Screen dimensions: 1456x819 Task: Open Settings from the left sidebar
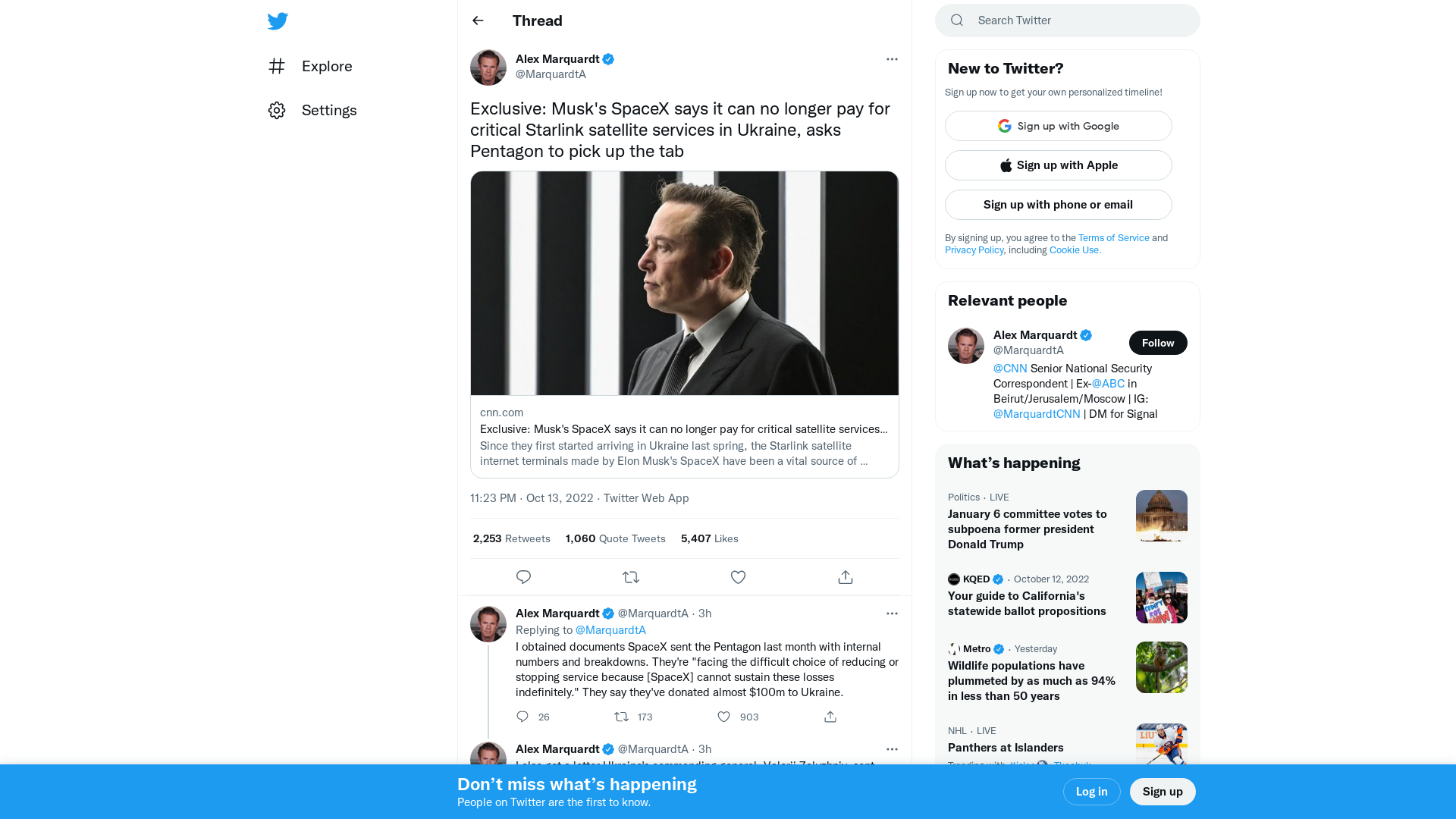(x=329, y=110)
